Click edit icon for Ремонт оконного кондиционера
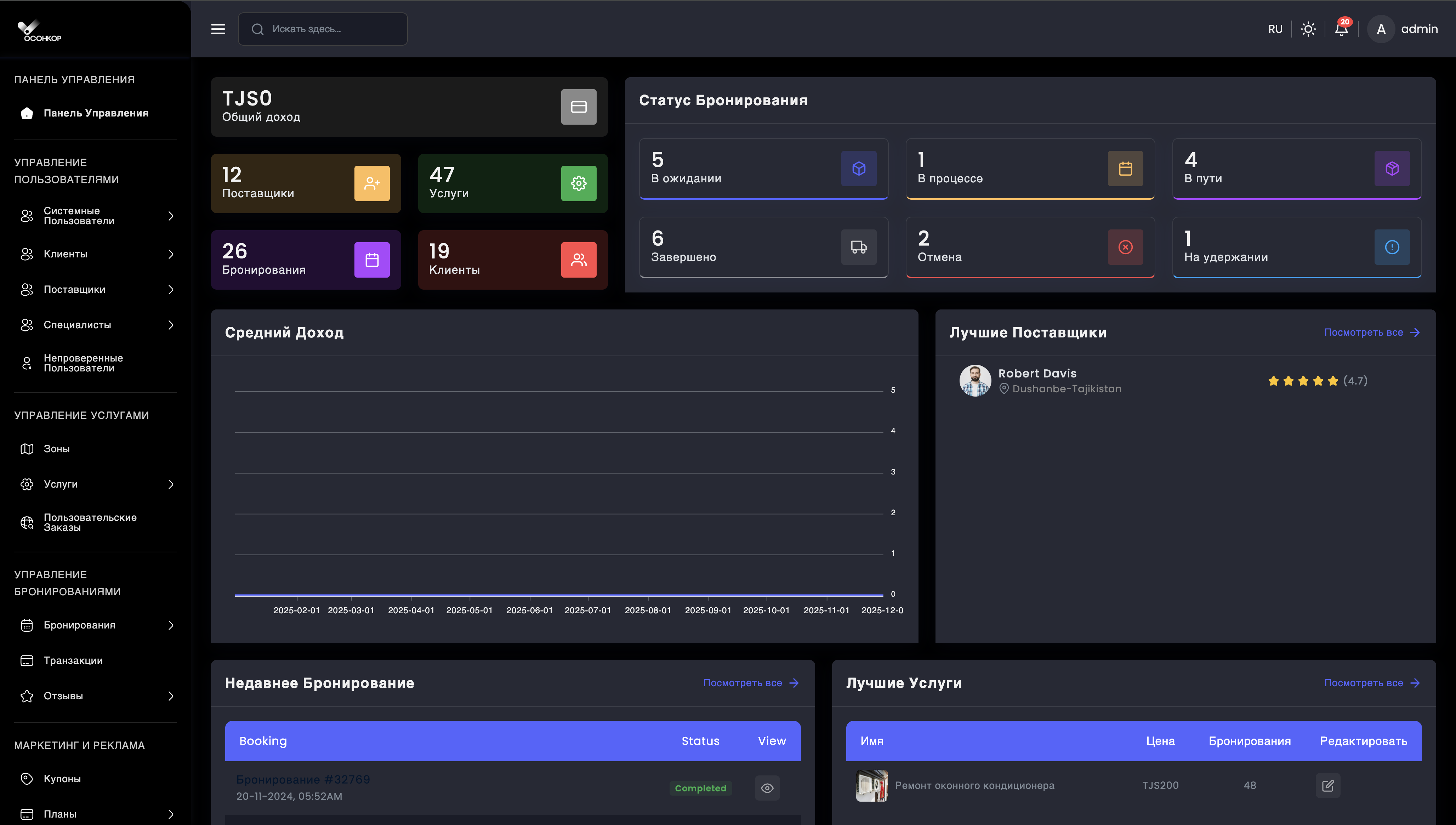Screen dimensions: 1456x825 pos(1327,785)
